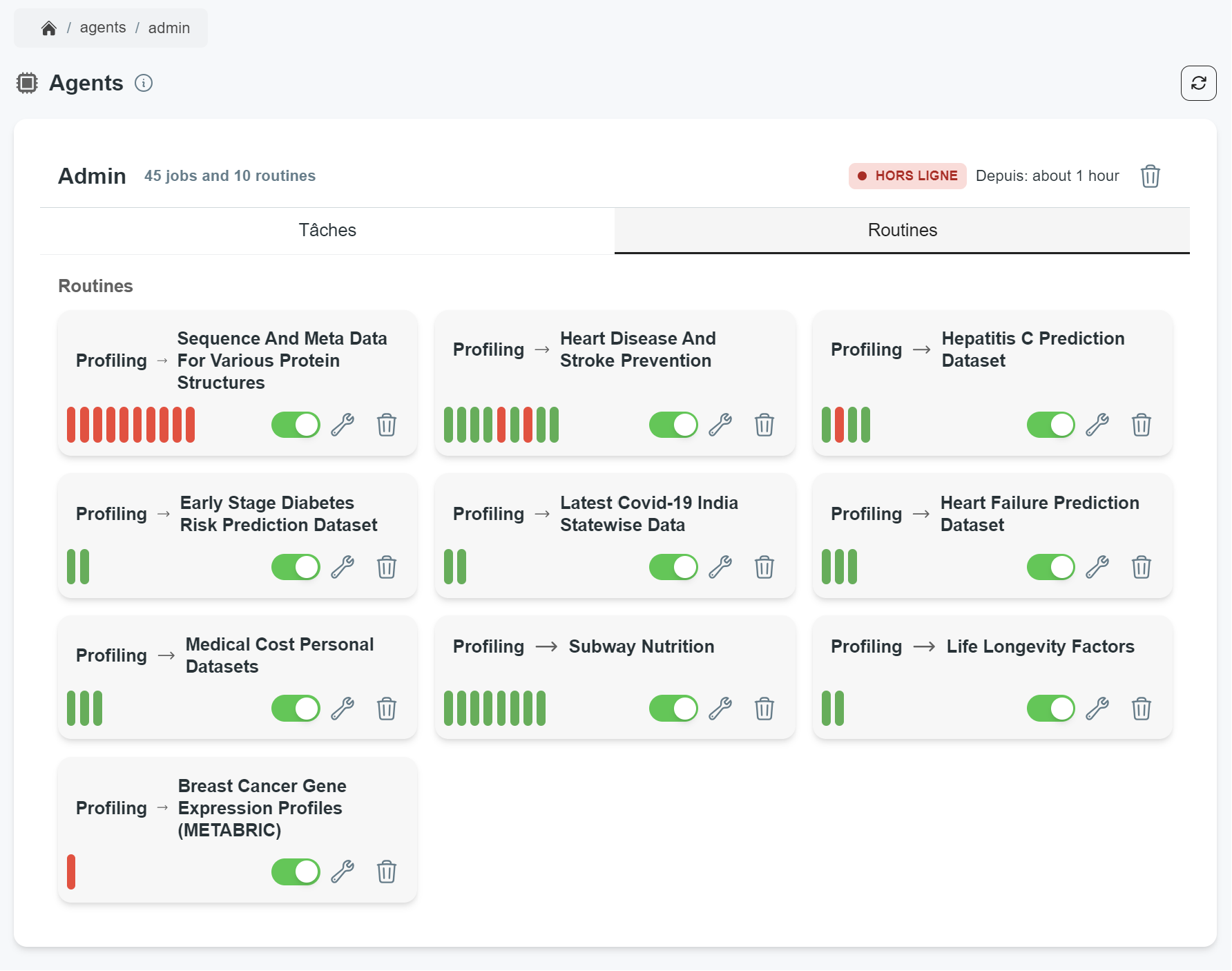This screenshot has width=1232, height=971.
Task: Click the 45 jobs and 10 routines text
Action: (230, 175)
